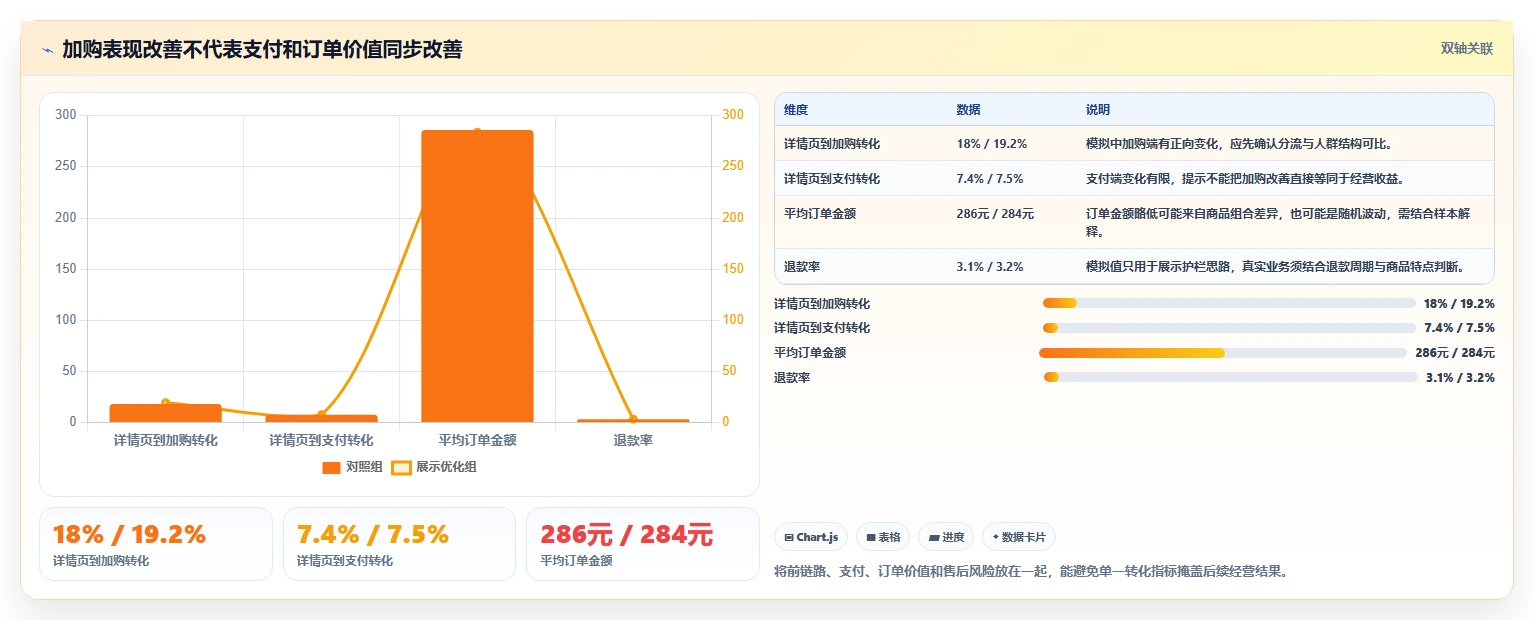This screenshot has height=620, width=1534.
Task: Click the 数据卡片 tag chip
Action: [x=1019, y=537]
